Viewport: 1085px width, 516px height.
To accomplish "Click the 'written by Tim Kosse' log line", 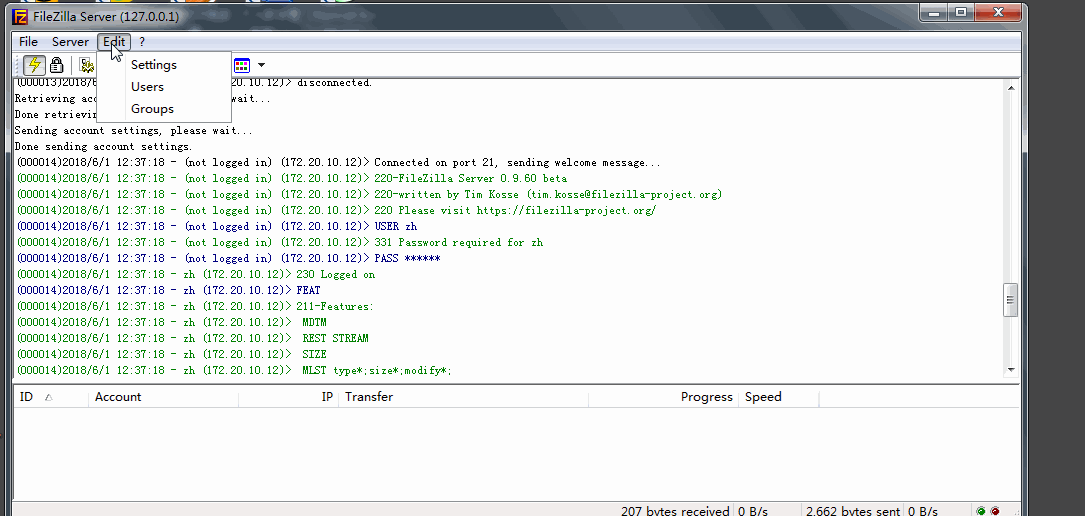I will tap(370, 194).
